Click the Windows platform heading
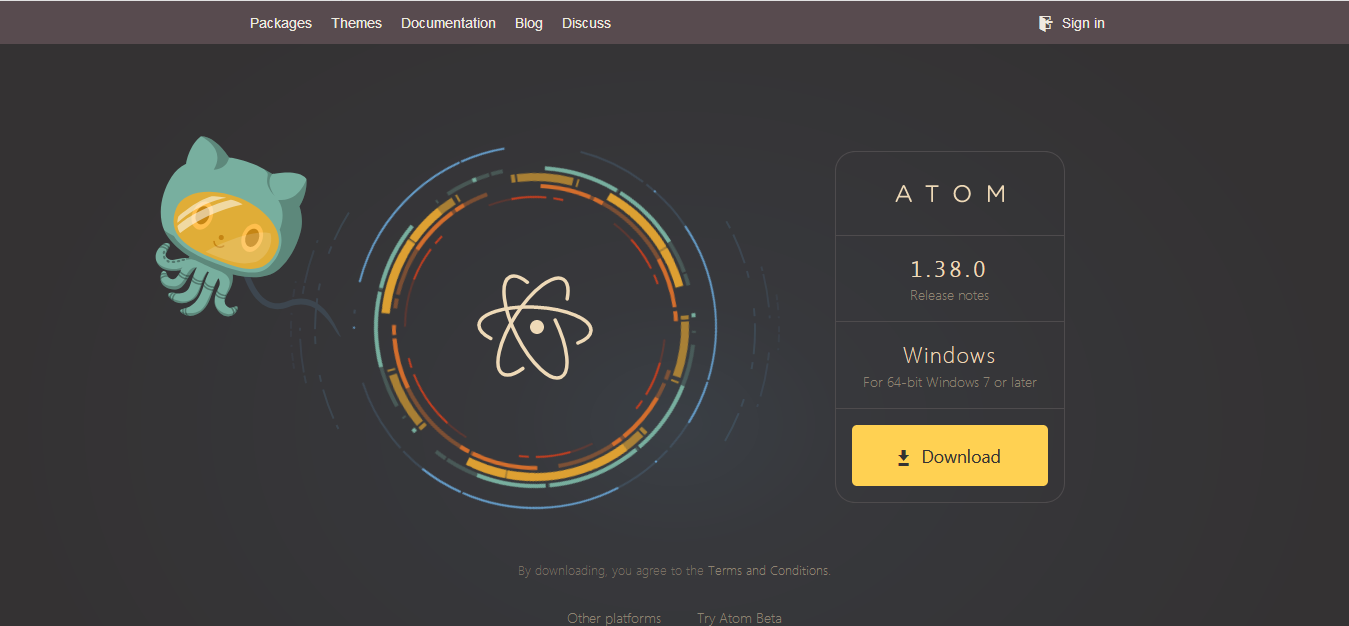 pos(949,355)
